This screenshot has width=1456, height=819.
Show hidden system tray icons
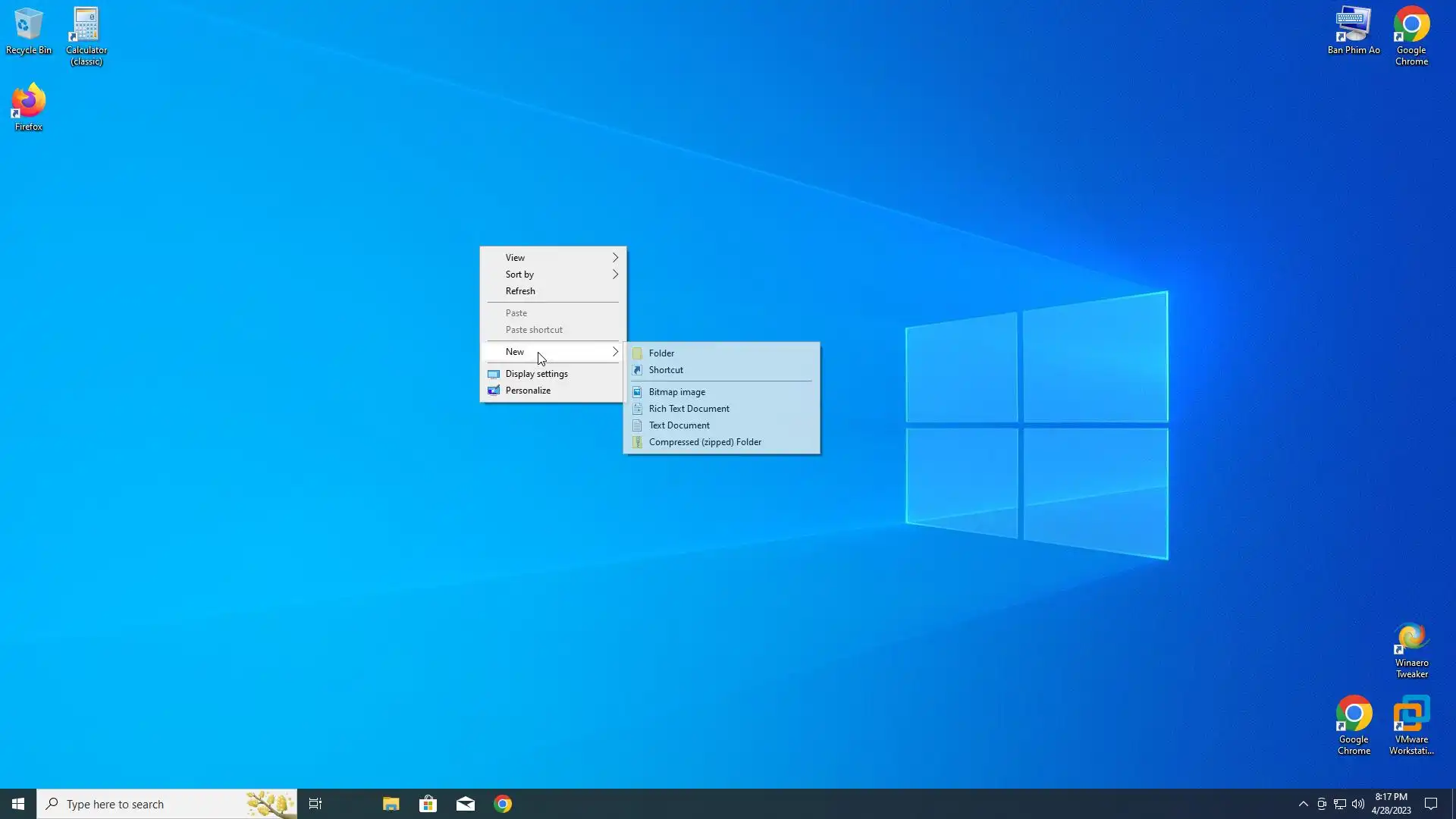coord(1303,804)
